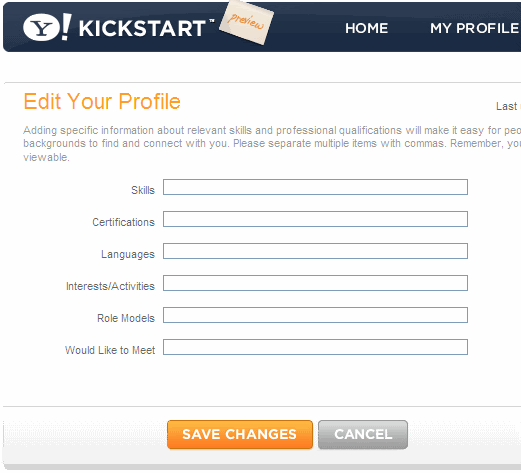Click the Role Models label text
The height and width of the screenshot is (473, 521).
pos(126,318)
